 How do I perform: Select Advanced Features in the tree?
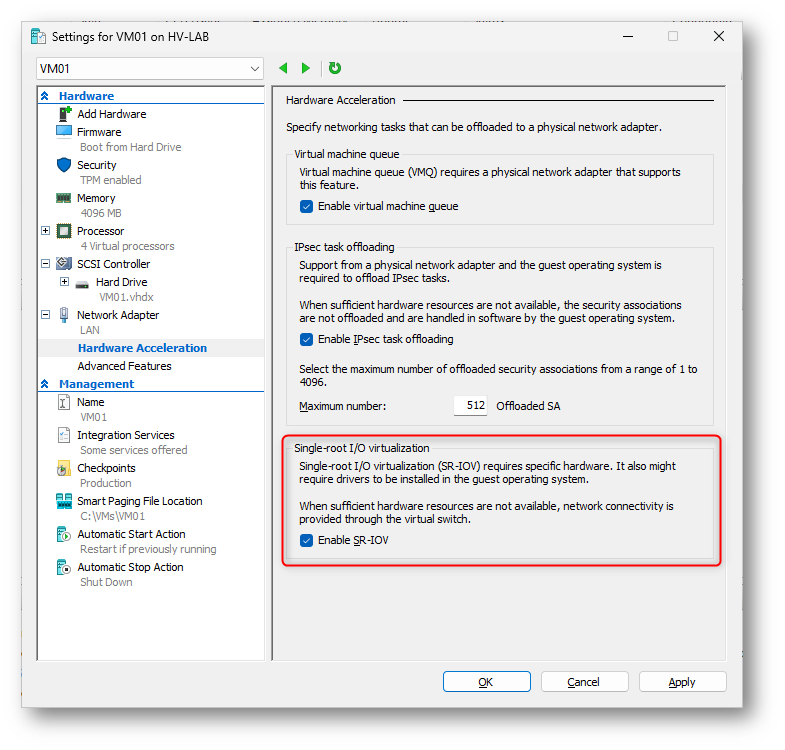pos(124,366)
